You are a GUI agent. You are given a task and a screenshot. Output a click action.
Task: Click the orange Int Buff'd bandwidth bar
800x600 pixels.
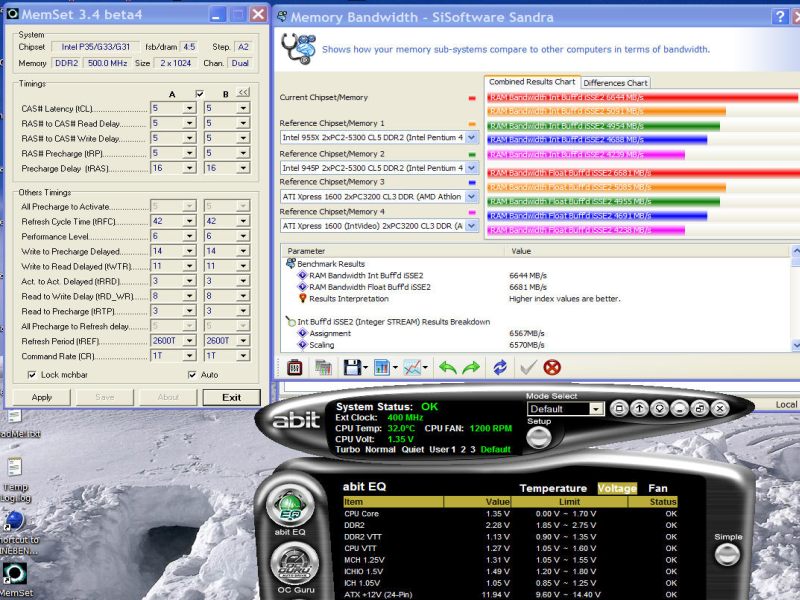606,111
